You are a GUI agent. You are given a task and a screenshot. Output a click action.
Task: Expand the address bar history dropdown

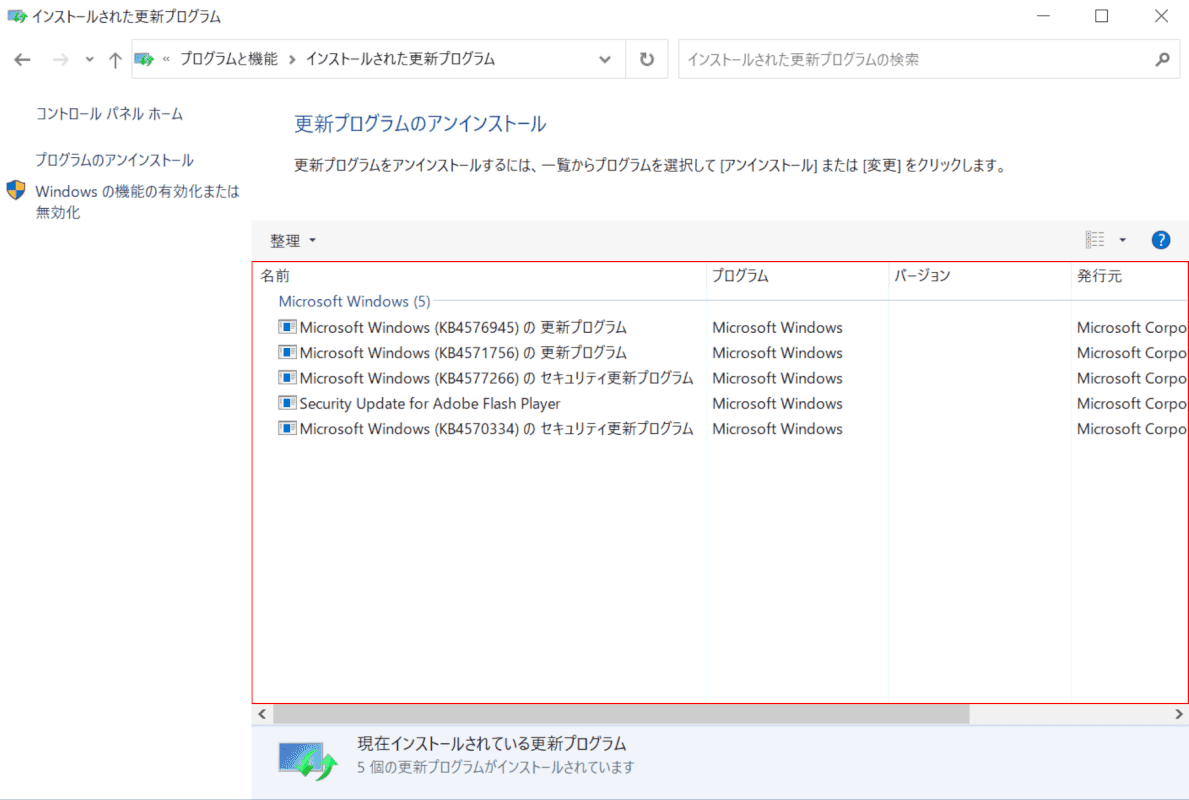tap(604, 59)
